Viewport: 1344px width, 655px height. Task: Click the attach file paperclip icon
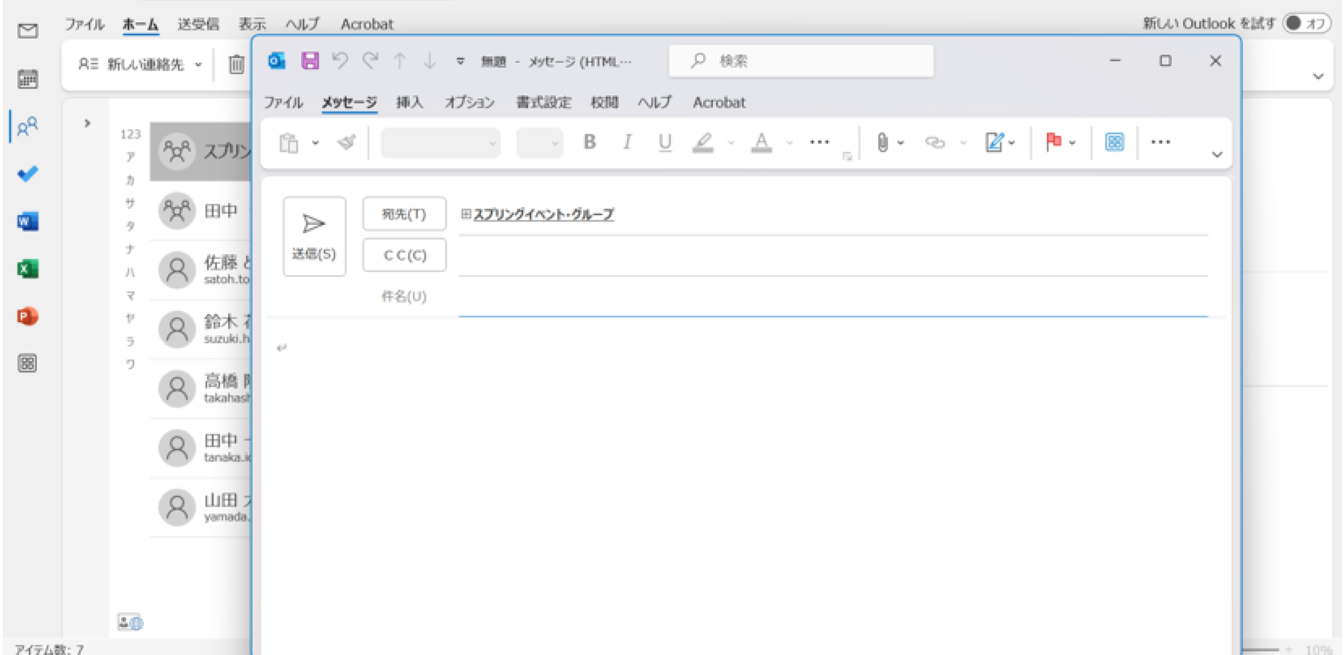[x=882, y=142]
